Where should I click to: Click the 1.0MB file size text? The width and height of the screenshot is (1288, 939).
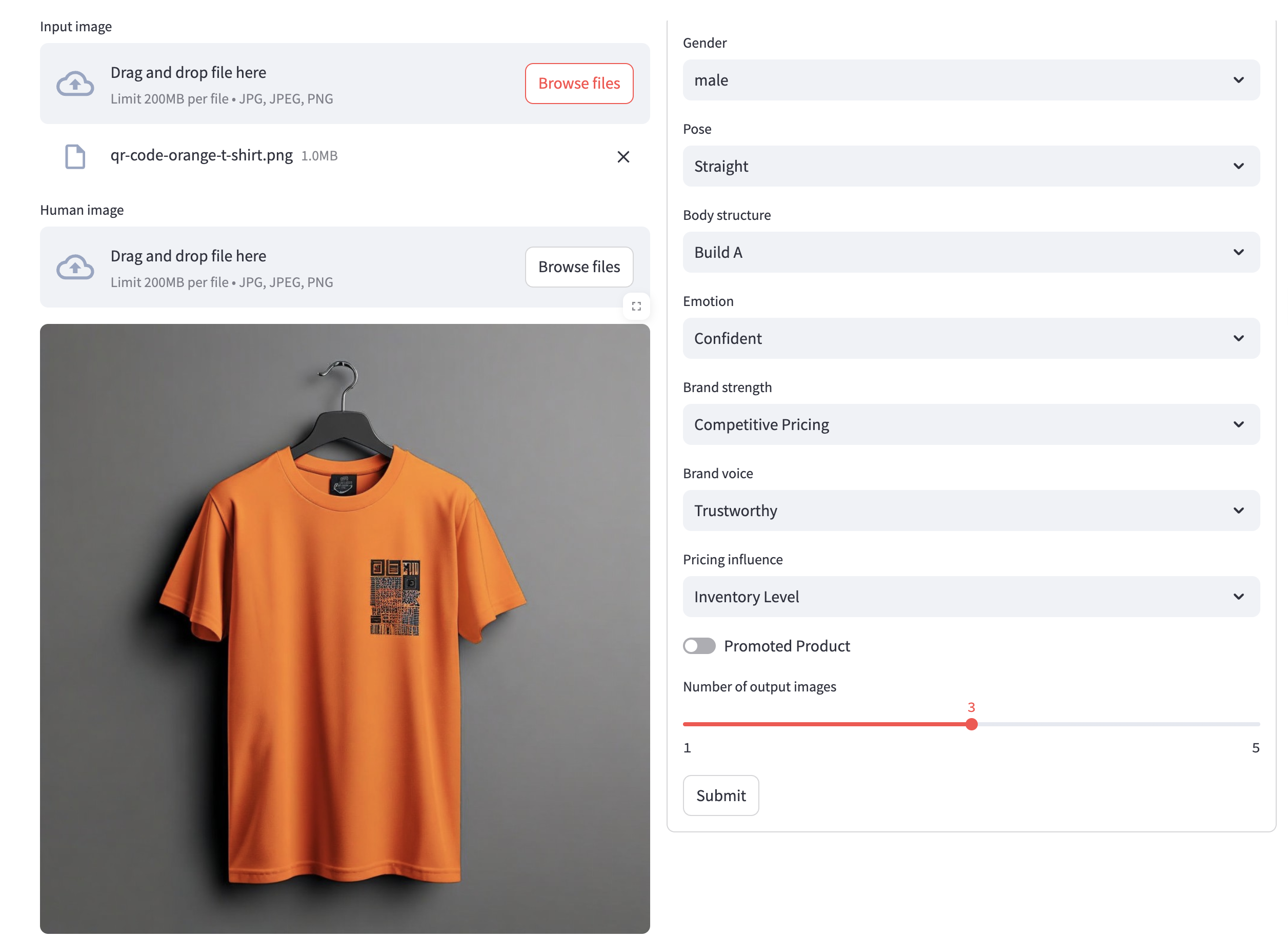319,156
